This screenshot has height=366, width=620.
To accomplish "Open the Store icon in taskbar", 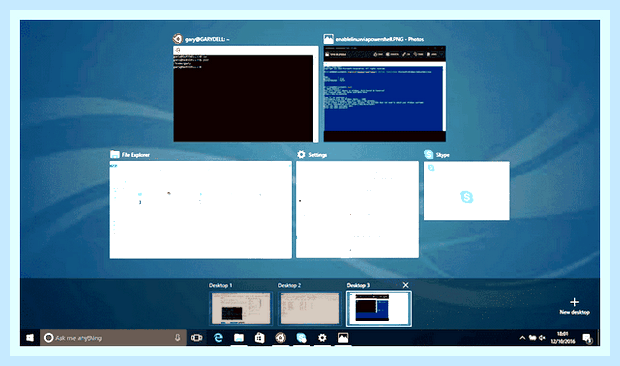I will pyautogui.click(x=260, y=338).
